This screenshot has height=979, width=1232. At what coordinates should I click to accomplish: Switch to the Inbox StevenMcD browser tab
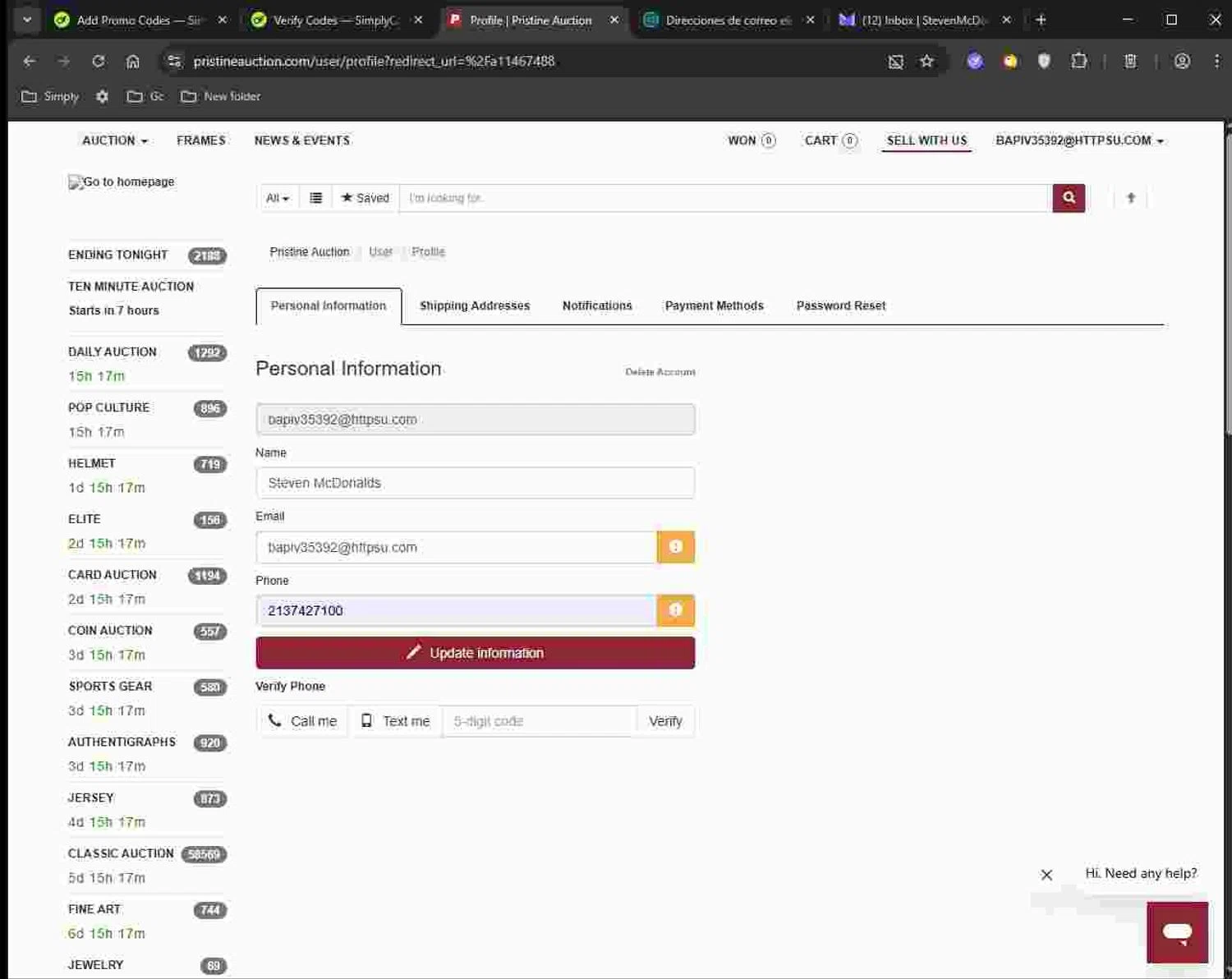tap(924, 20)
